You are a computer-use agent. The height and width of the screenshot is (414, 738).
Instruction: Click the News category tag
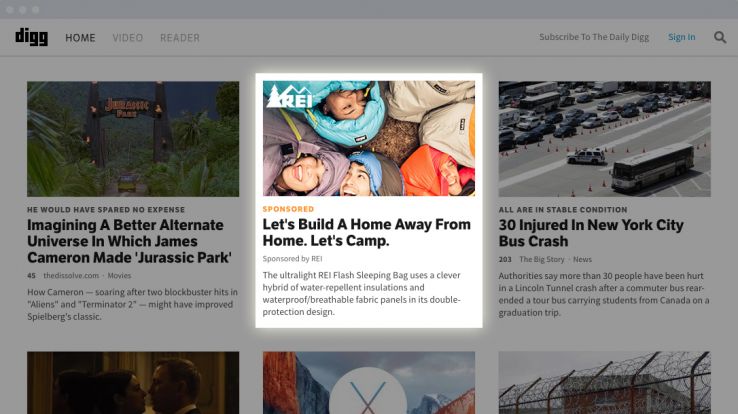(582, 259)
